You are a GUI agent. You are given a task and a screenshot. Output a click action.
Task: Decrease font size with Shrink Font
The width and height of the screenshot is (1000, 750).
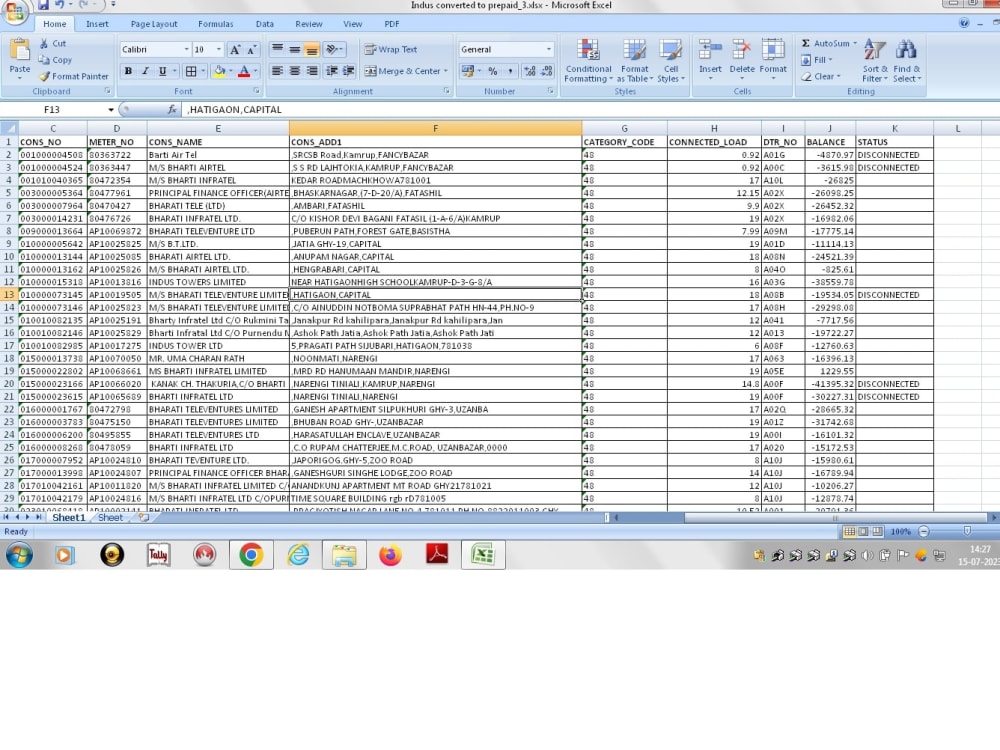point(252,50)
